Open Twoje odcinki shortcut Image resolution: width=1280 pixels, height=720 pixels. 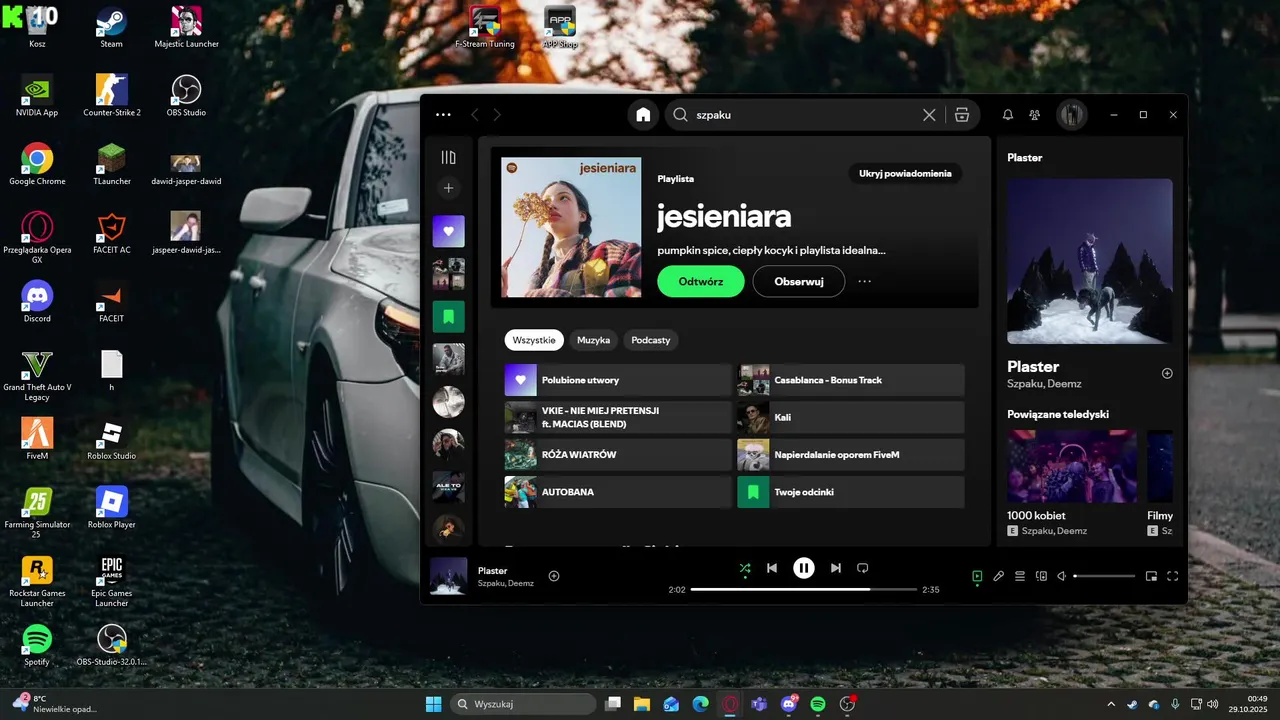851,492
